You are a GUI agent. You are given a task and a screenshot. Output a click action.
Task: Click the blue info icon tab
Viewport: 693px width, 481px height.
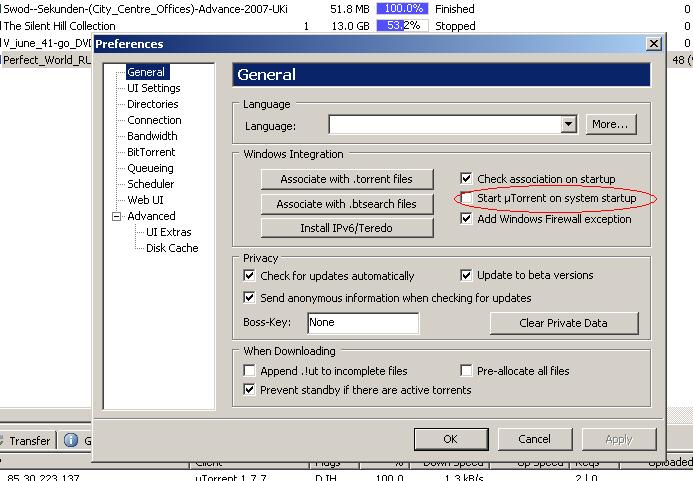pos(71,440)
